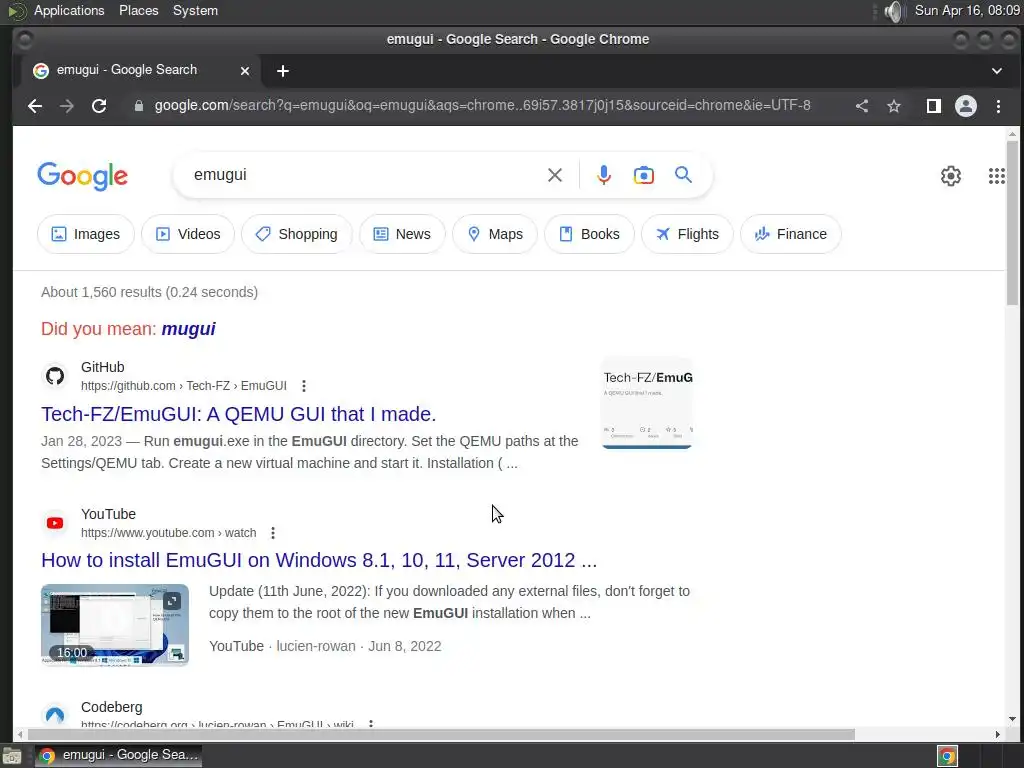1024x768 pixels.
Task: Click scroll down arrow of page
Action: 1012,719
